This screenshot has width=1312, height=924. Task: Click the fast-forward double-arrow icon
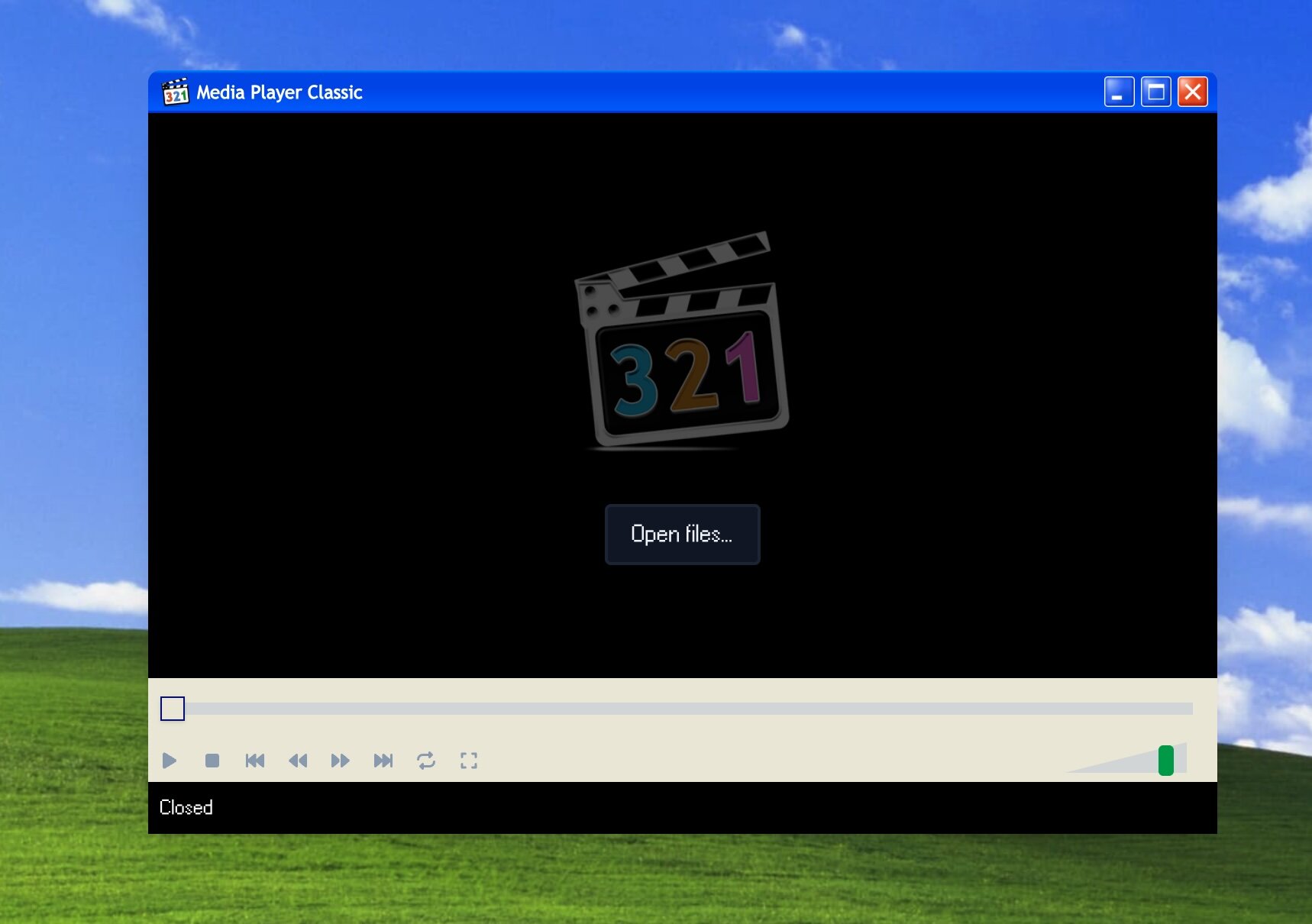341,761
